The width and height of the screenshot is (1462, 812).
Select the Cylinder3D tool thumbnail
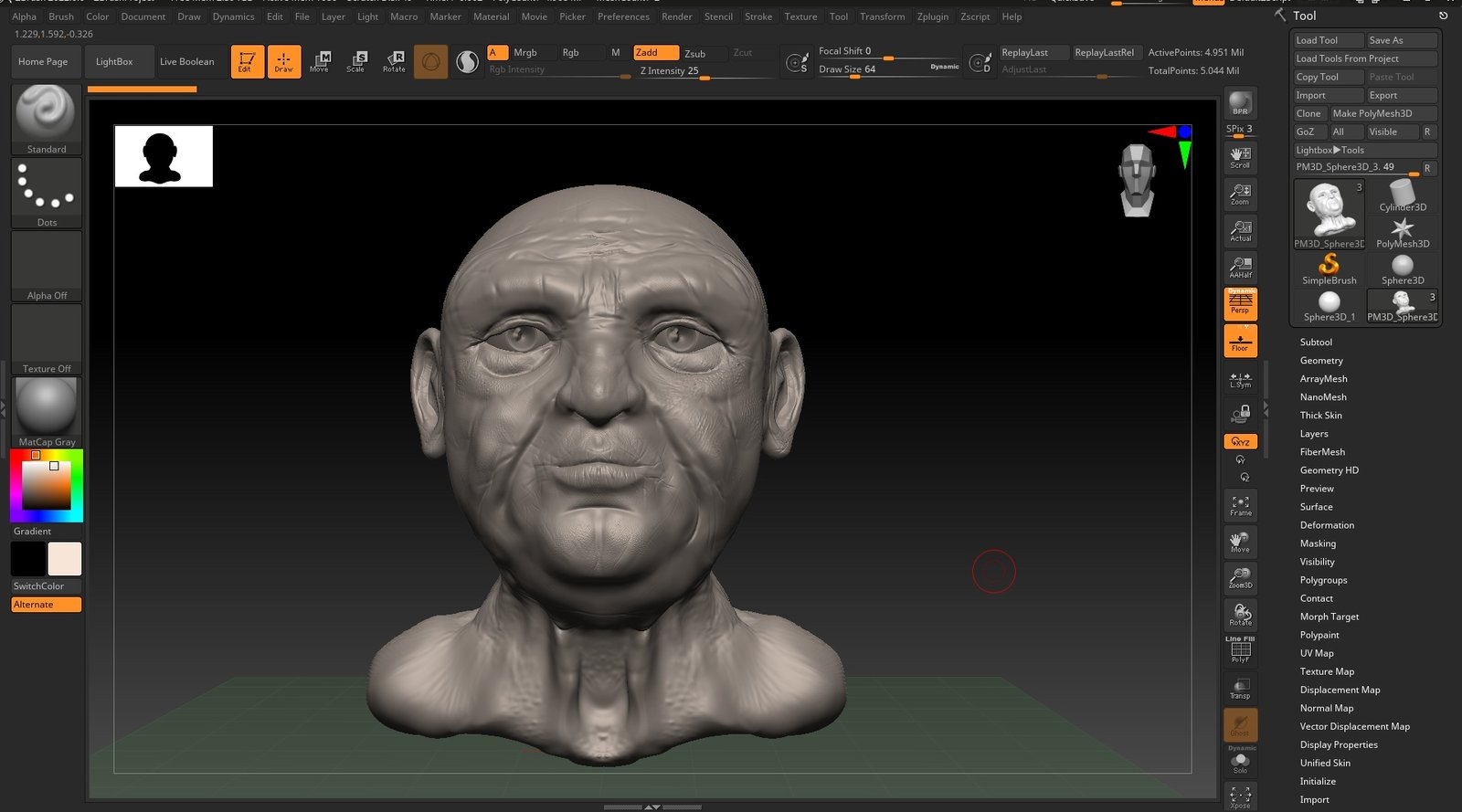(1402, 195)
